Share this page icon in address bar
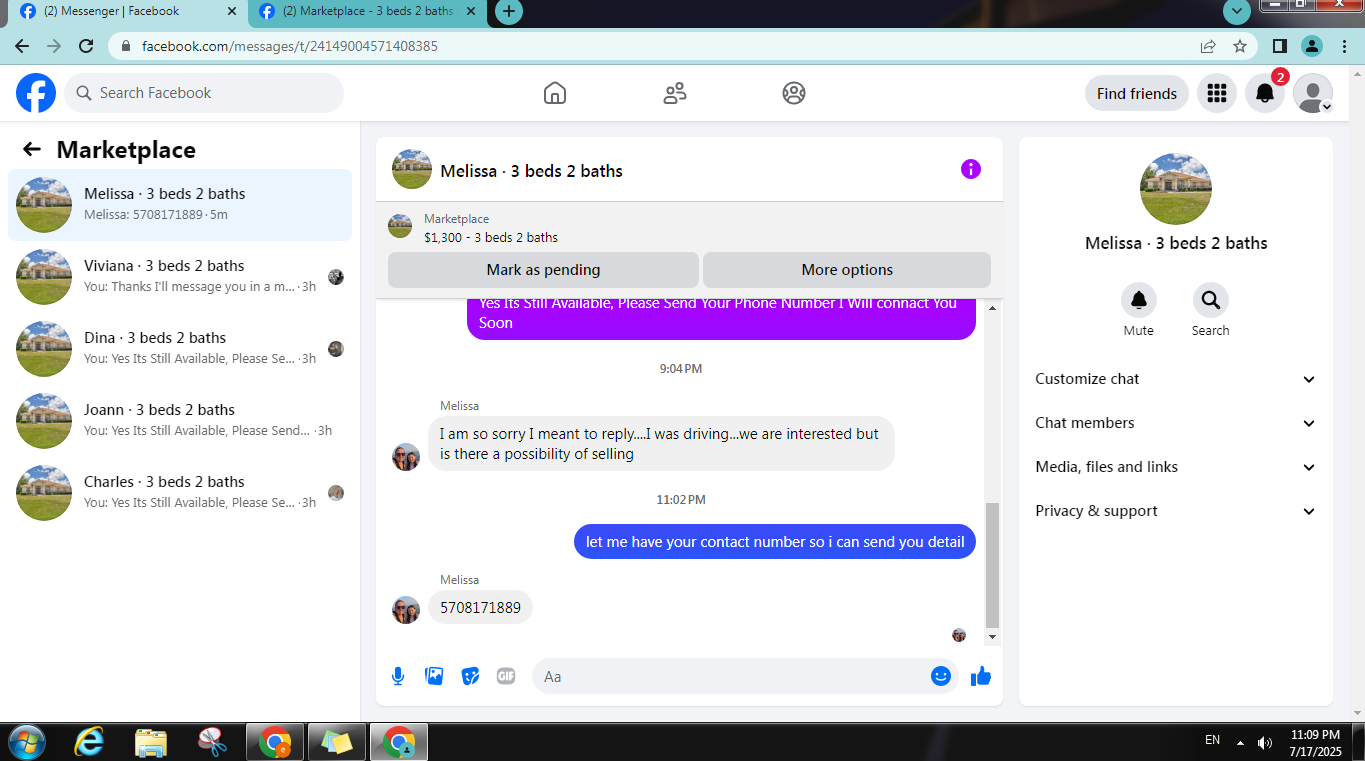 1208,46
